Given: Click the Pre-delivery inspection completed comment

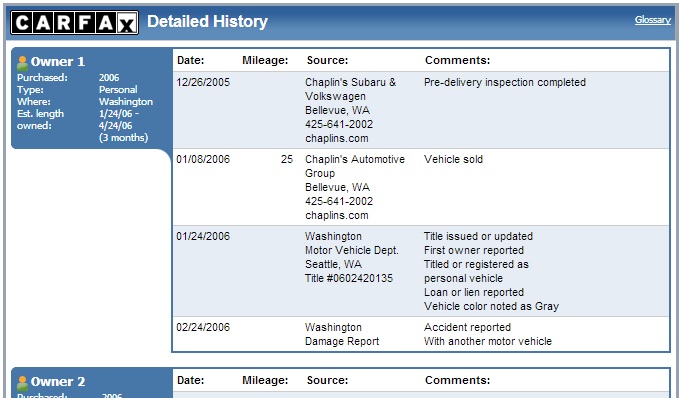Looking at the screenshot, I should pyautogui.click(x=505, y=82).
